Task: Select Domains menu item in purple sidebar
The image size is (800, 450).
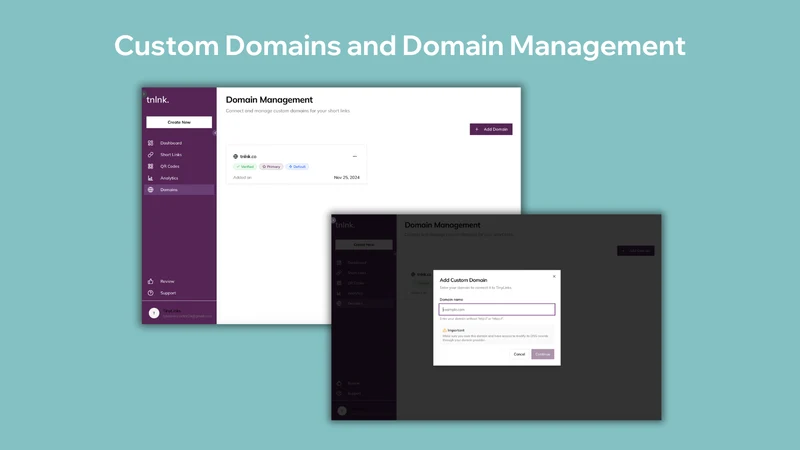Action: point(179,190)
